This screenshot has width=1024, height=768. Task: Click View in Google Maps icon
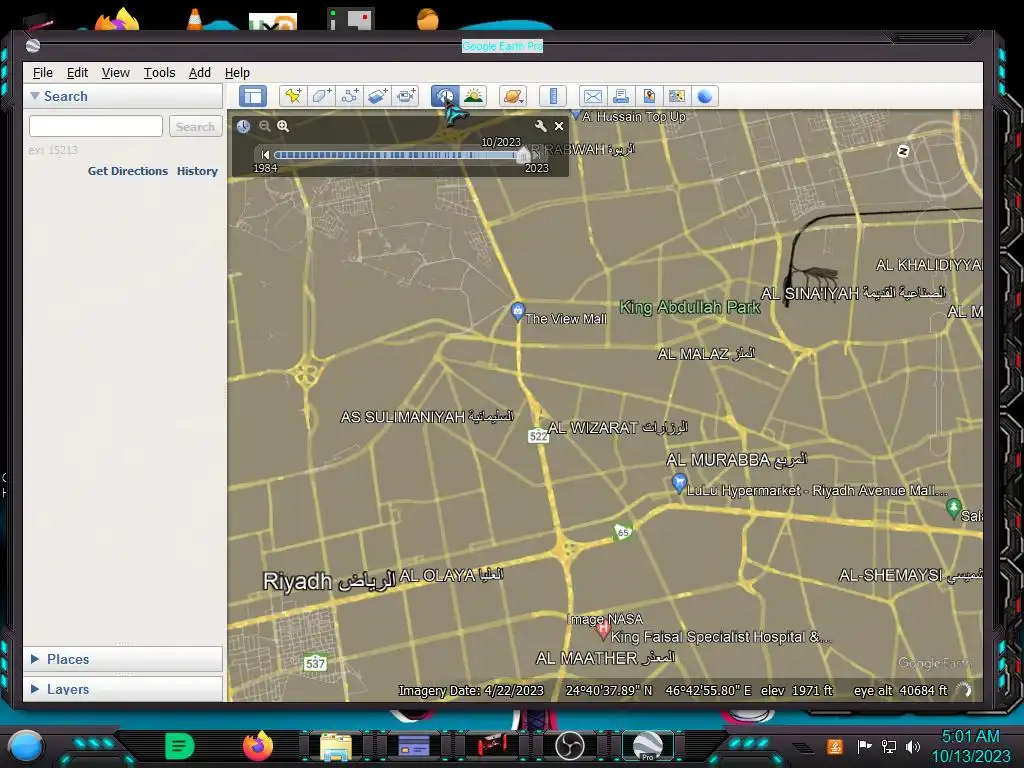(x=677, y=97)
